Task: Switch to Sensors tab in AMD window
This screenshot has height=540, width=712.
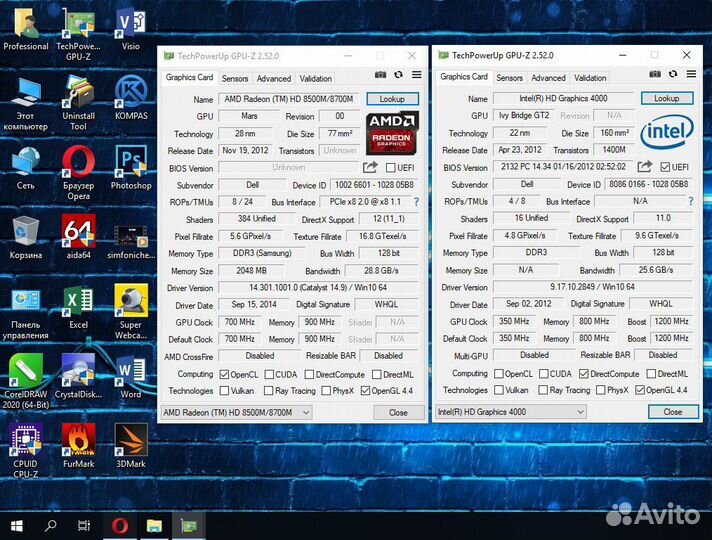Action: tap(235, 79)
